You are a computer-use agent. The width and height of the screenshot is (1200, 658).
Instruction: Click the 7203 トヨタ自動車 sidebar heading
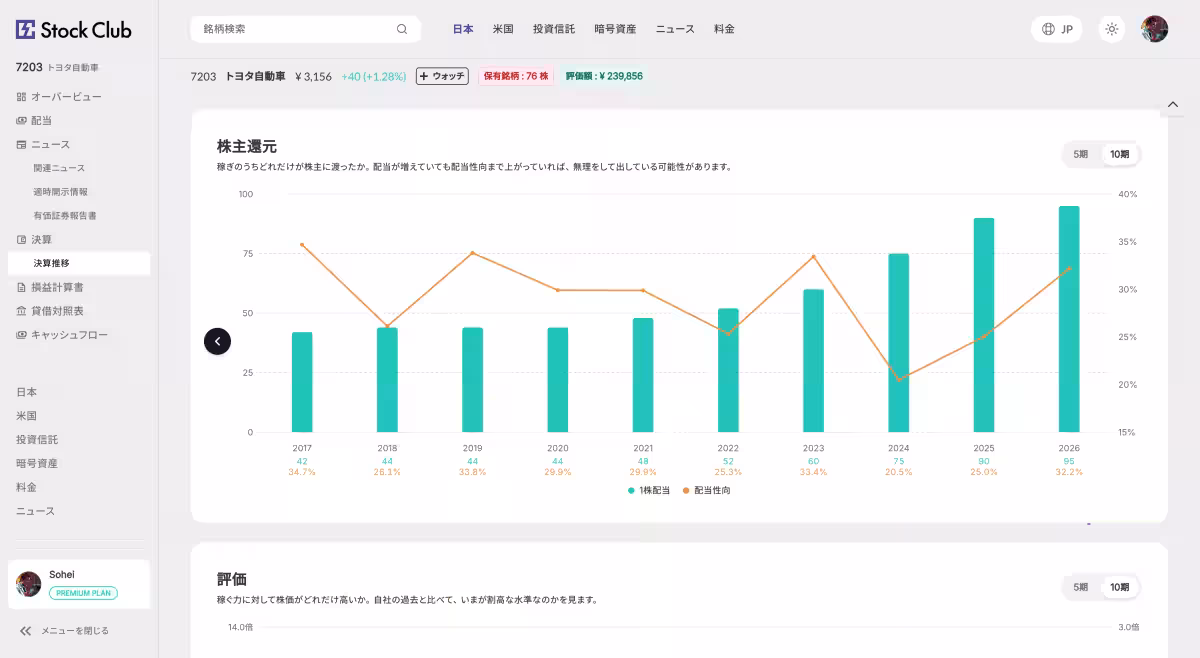(x=57, y=68)
